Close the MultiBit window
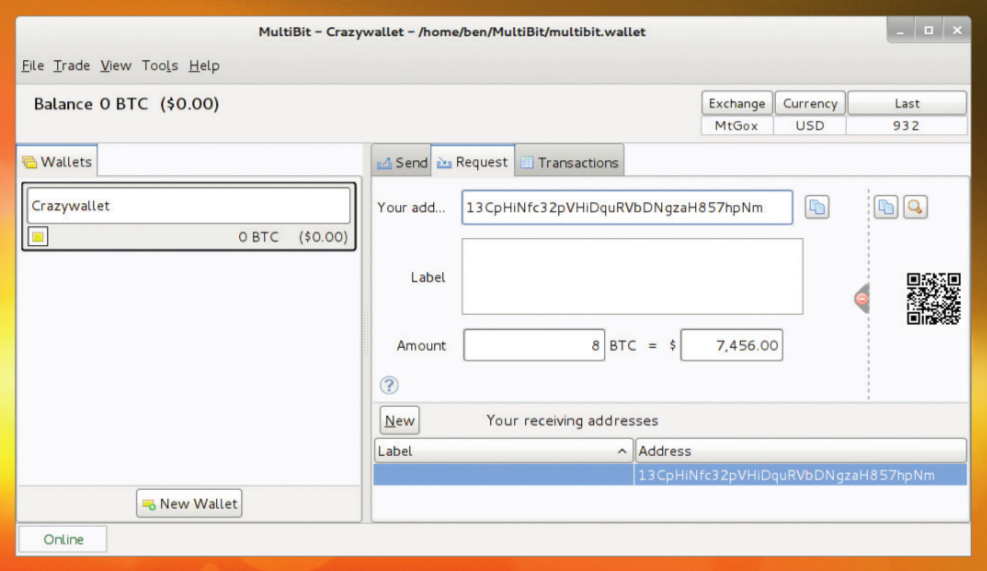 [957, 30]
